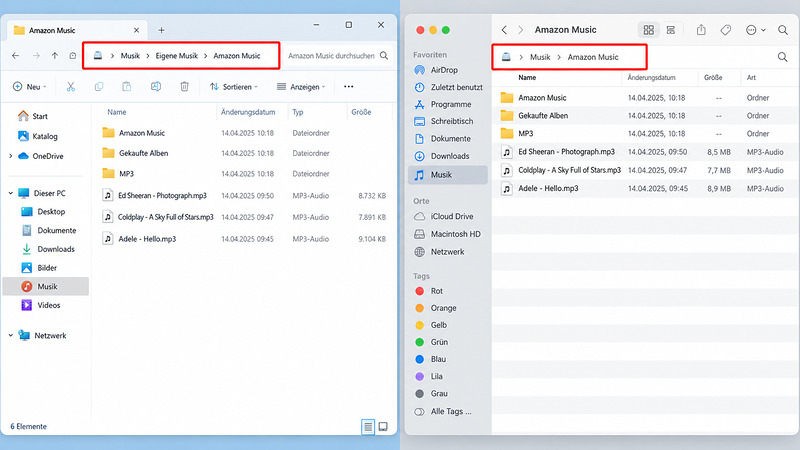Screen dimensions: 800x450
Task: Click the Finder Share icon
Action: point(702,30)
